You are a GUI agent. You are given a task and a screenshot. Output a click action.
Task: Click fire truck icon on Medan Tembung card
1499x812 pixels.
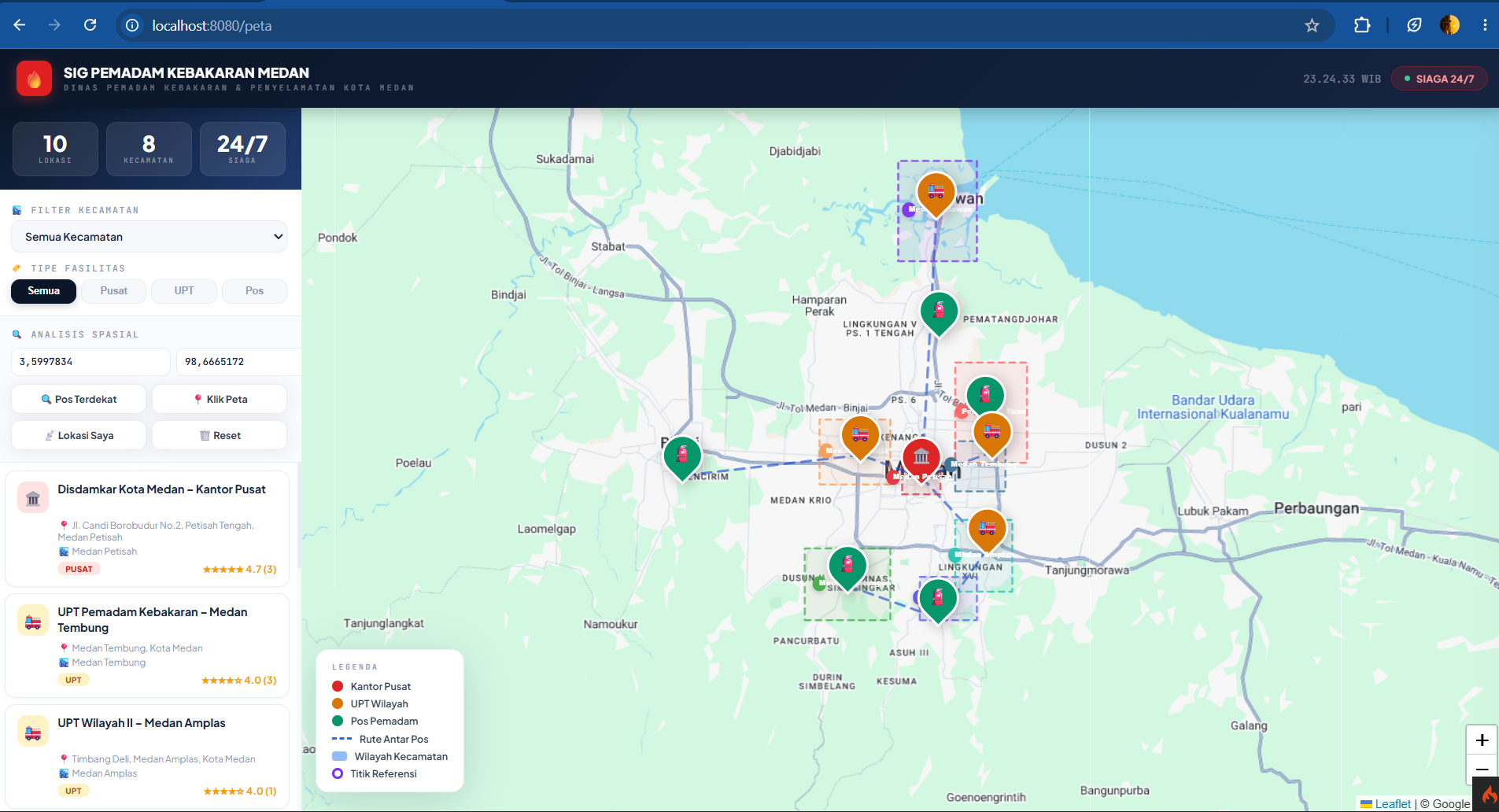coord(33,621)
